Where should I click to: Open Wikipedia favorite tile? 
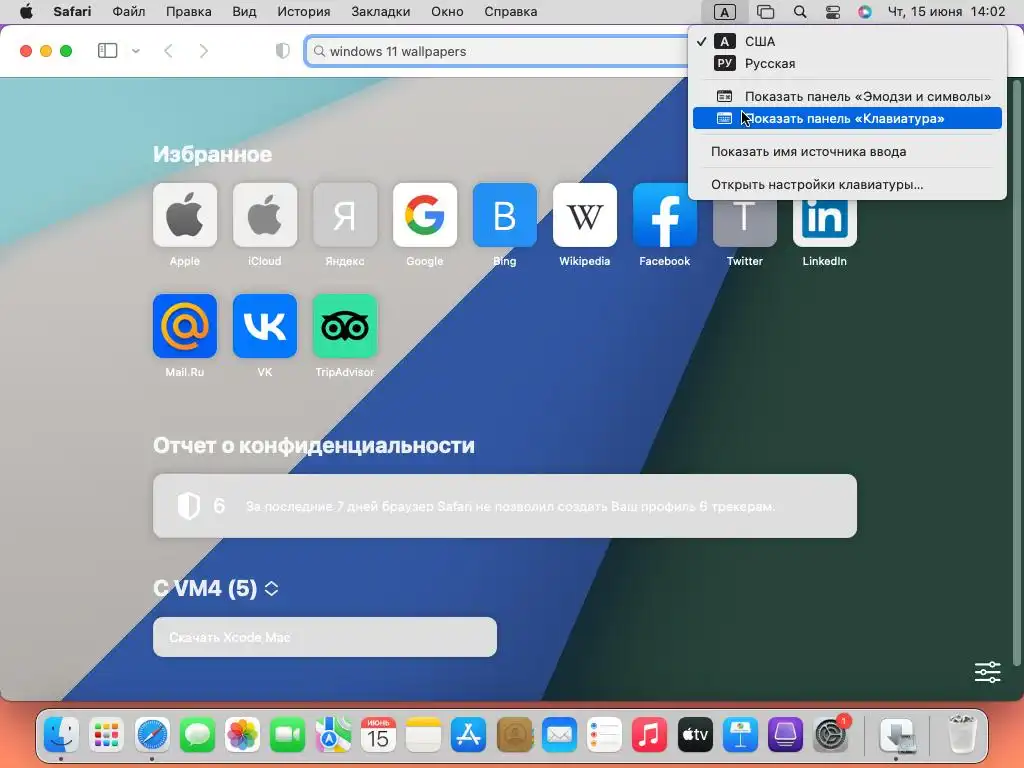(x=584, y=215)
